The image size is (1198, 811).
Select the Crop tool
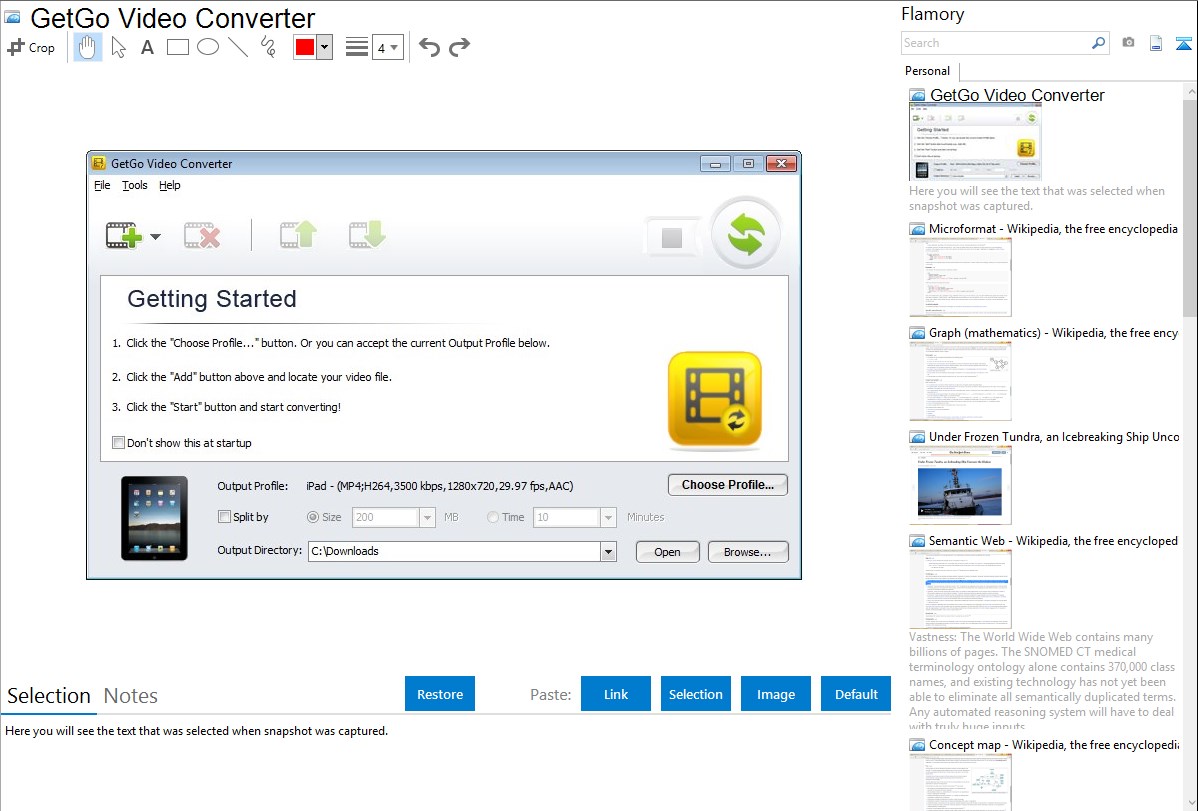click(x=31, y=47)
